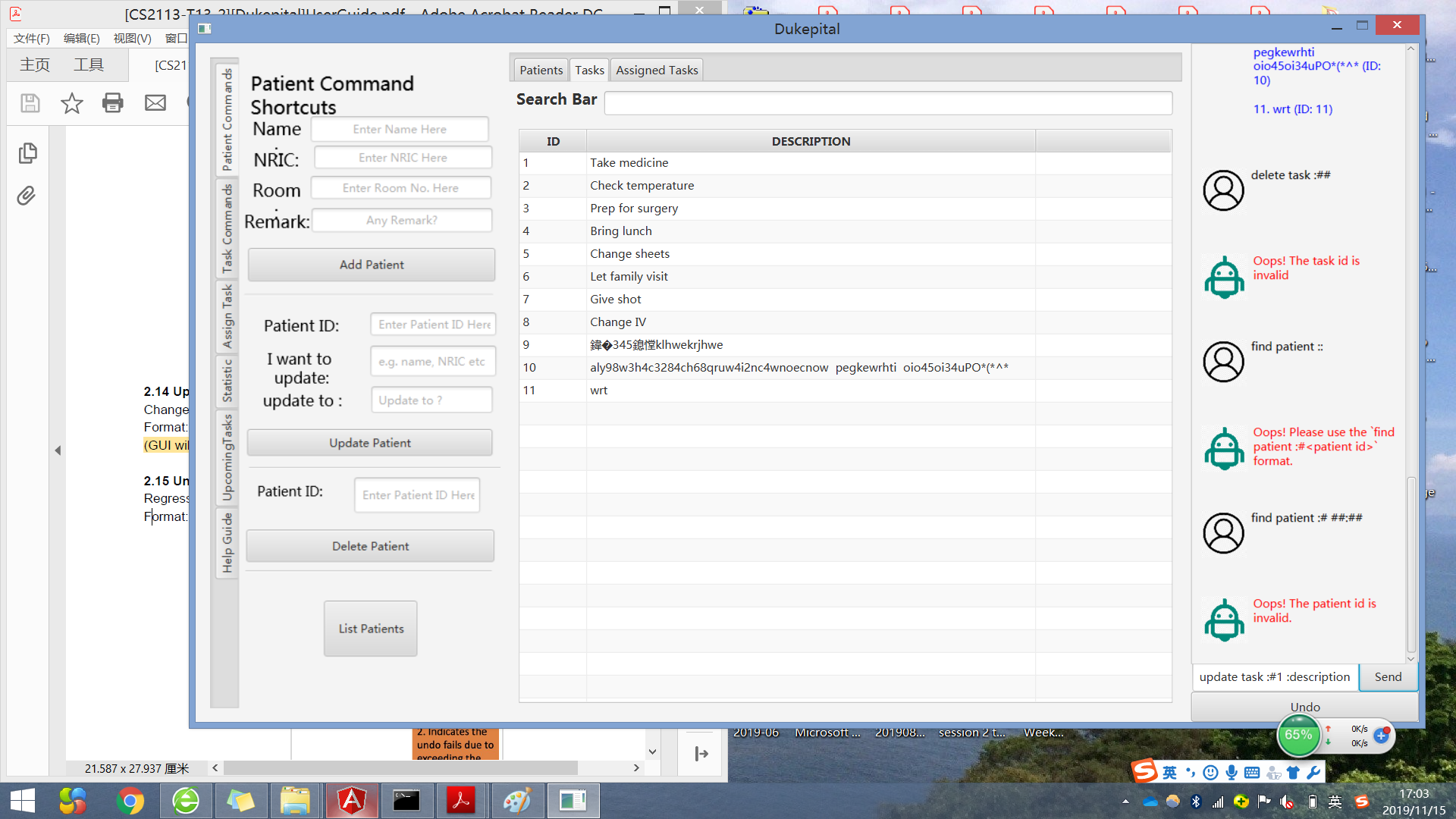Show hidden system tray icons
Screen dimensions: 1456x819
tap(1125, 802)
